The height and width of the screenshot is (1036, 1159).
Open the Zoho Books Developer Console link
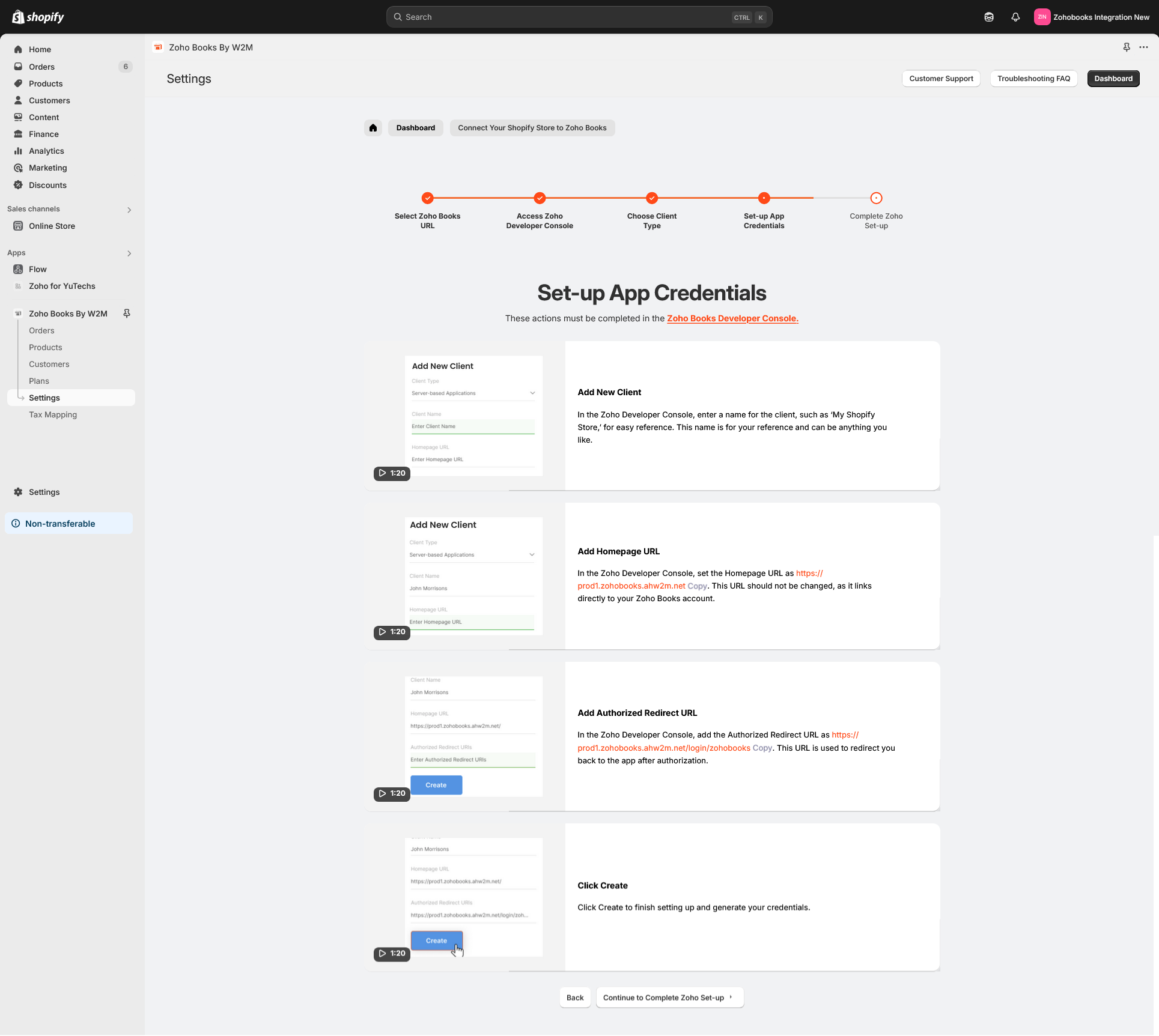[x=732, y=318]
